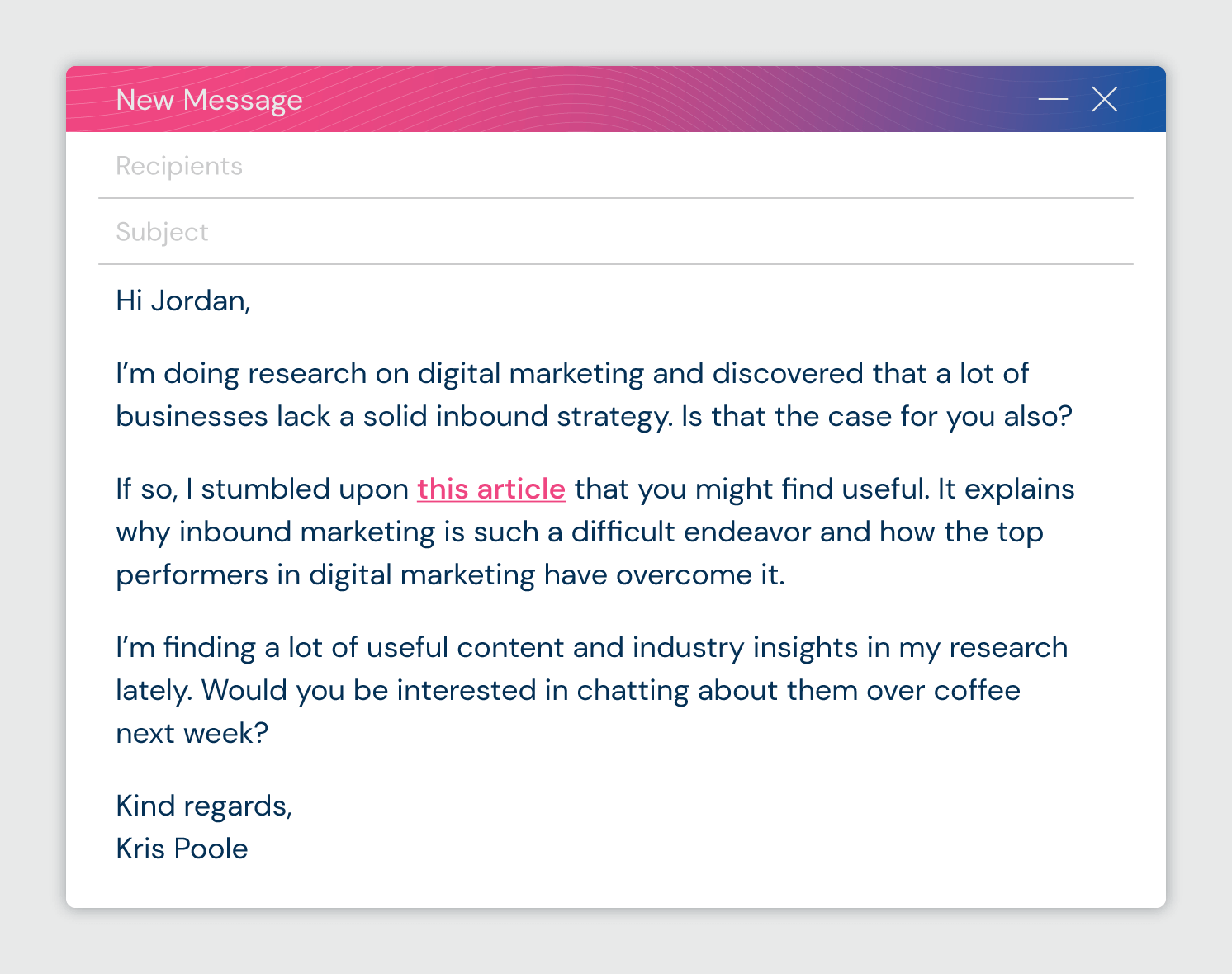The image size is (1232, 974).
Task: Click the "Kris Poole" signature name
Action: pyautogui.click(x=182, y=849)
